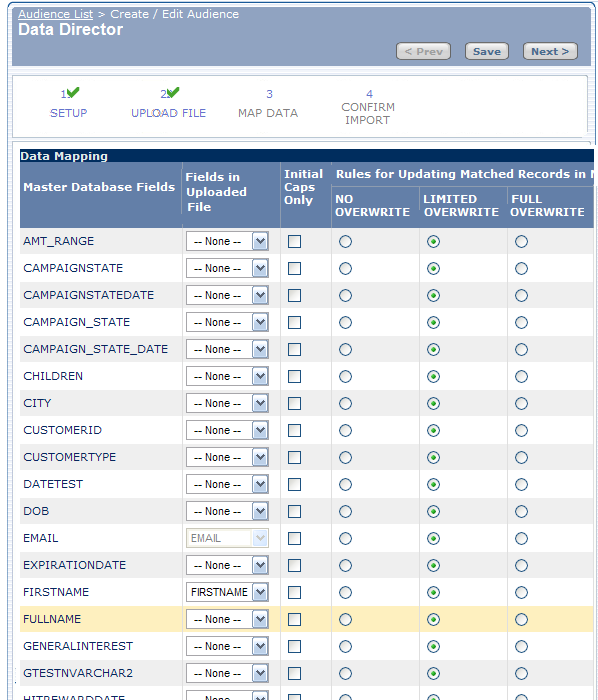Image resolution: width=598 pixels, height=700 pixels.
Task: Open the CITY uploaded field dropdown
Action: coord(227,404)
